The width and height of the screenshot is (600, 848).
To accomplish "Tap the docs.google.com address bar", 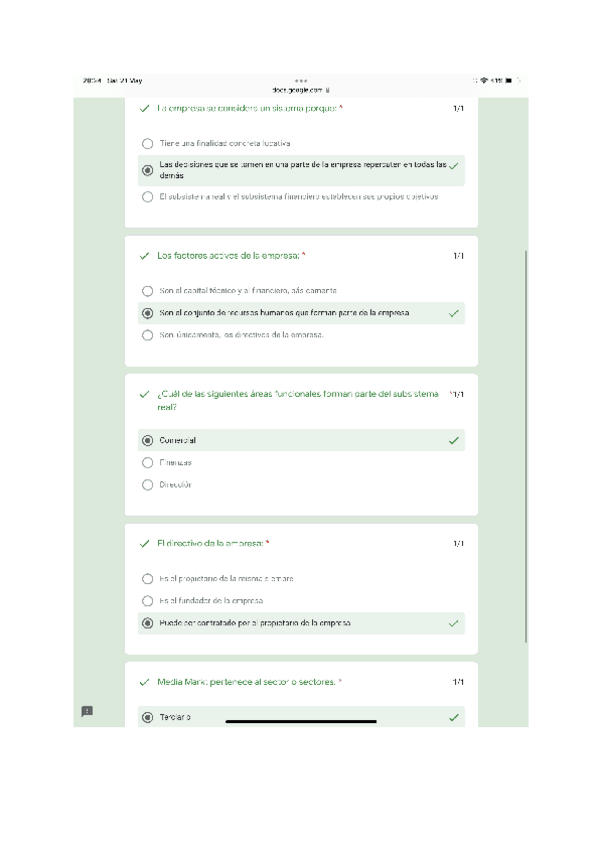I will tap(300, 90).
